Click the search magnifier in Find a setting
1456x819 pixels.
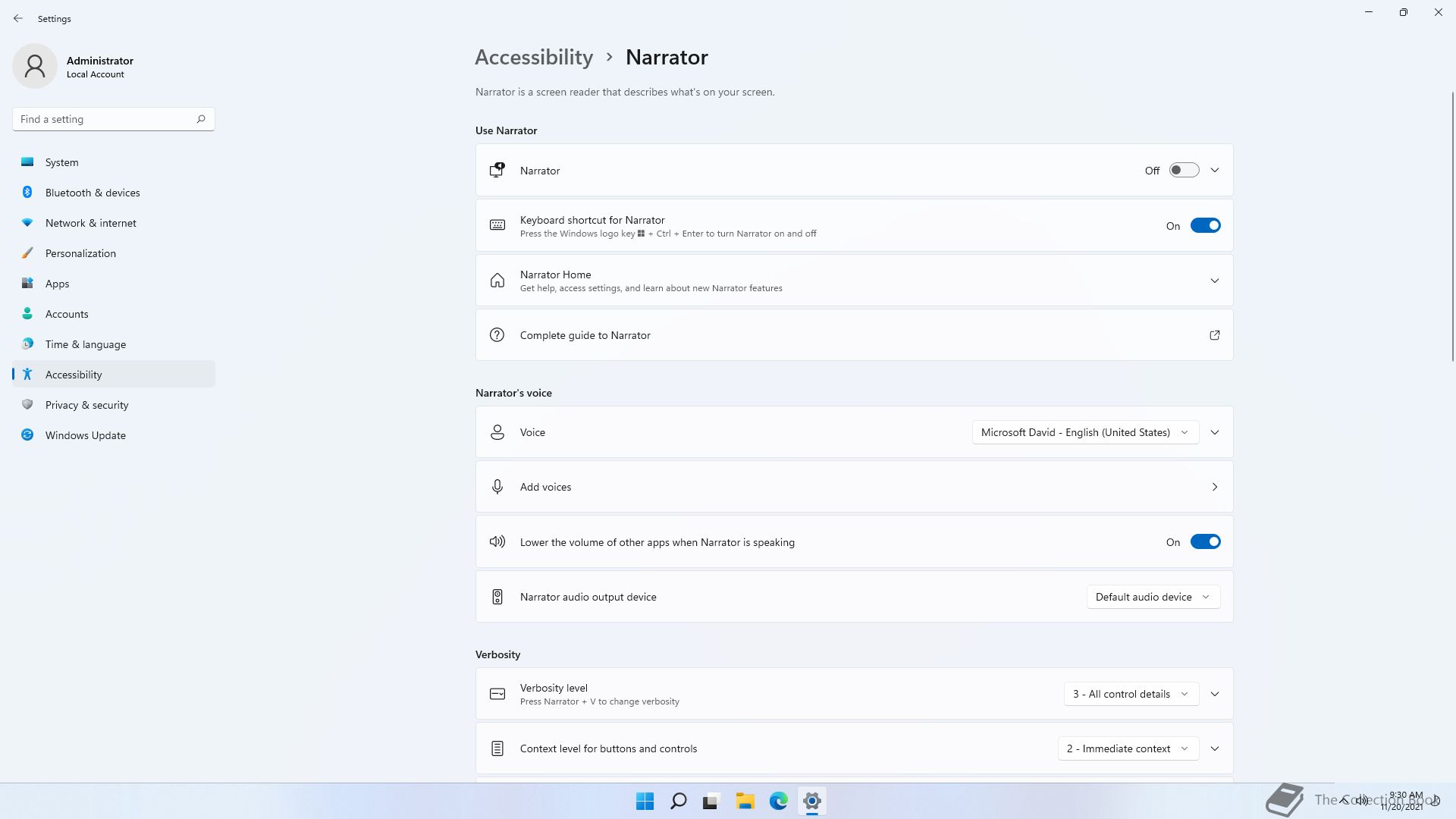tap(201, 119)
